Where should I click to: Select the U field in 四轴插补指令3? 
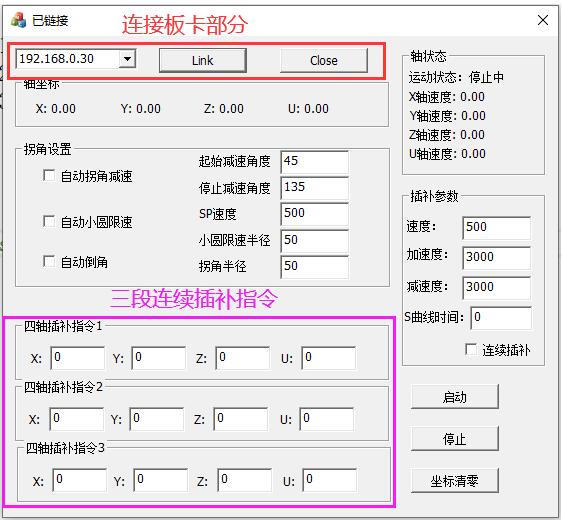[x=330, y=480]
